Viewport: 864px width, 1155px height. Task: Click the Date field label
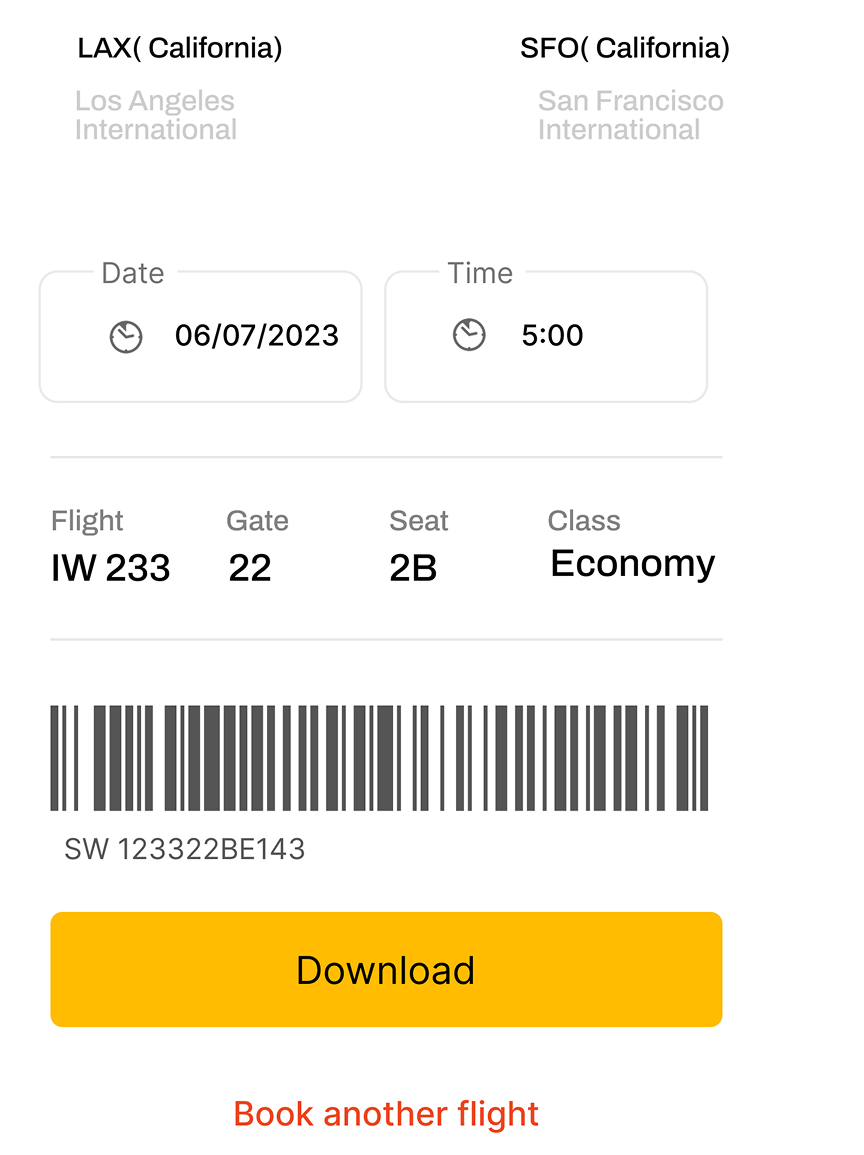tap(133, 273)
